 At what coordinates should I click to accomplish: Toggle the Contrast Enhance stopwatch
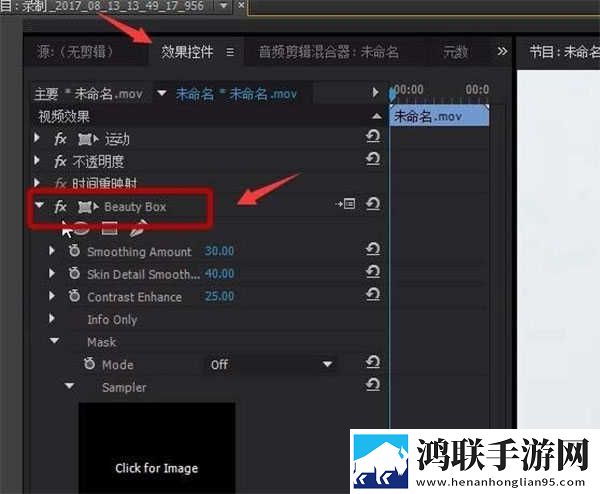click(x=74, y=296)
